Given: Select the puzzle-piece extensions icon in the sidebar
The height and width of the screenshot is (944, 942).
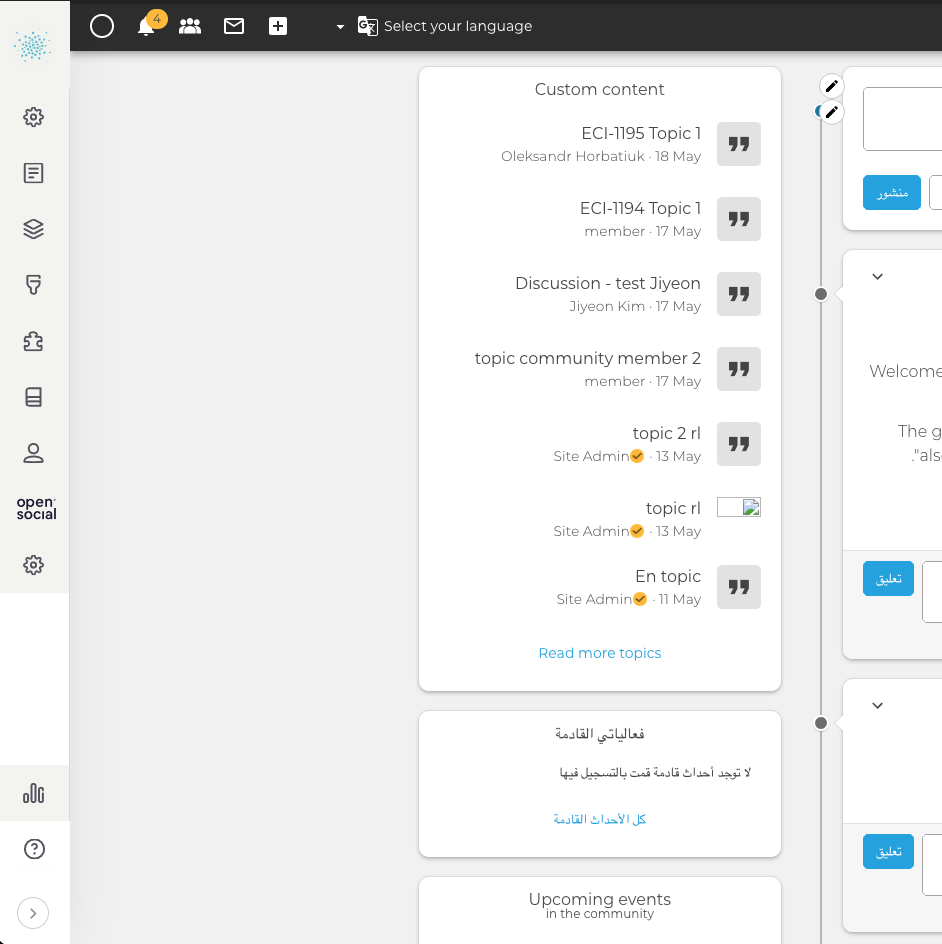Looking at the screenshot, I should (33, 341).
